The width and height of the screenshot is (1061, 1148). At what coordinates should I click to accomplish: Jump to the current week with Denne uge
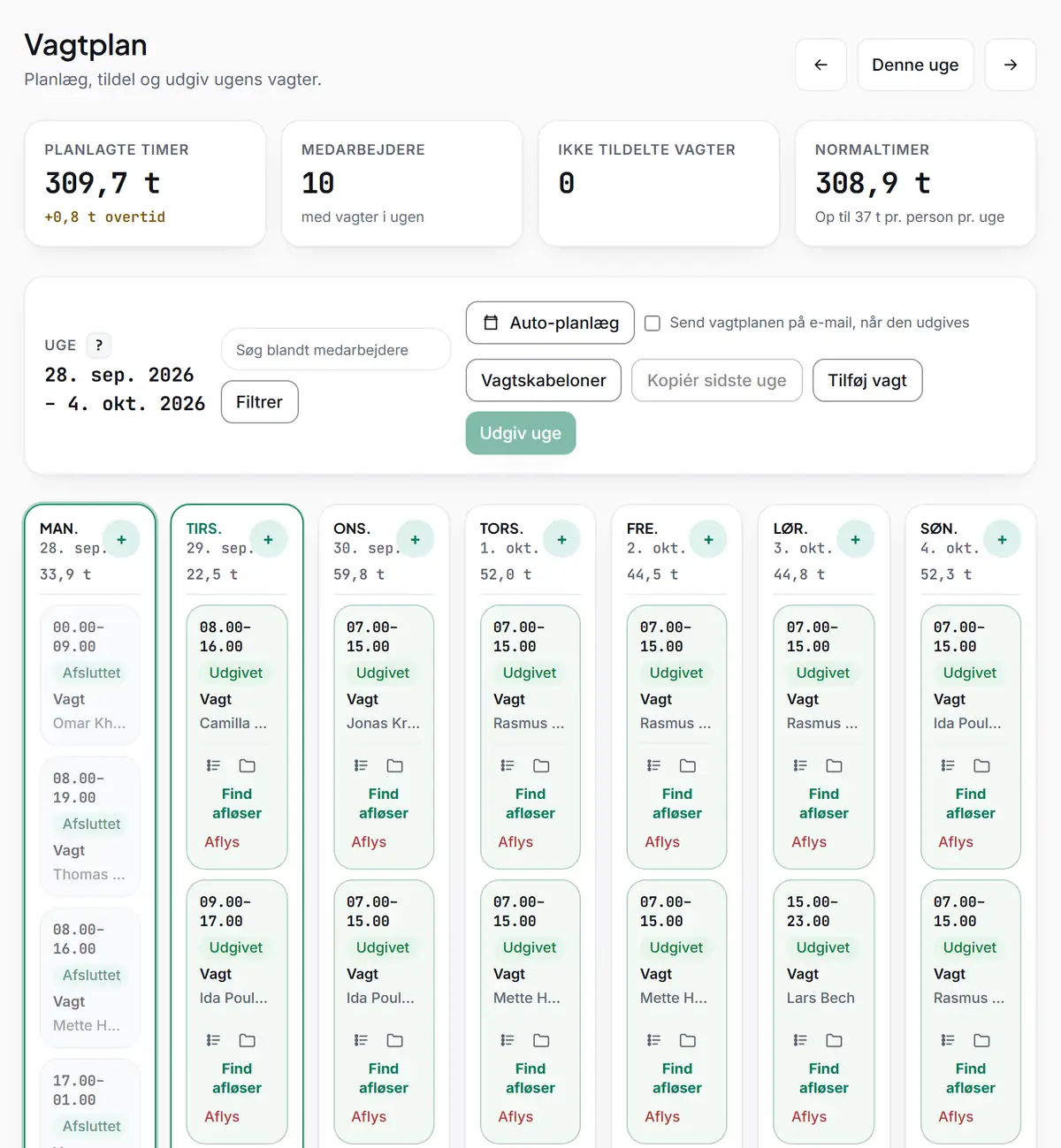(x=915, y=65)
